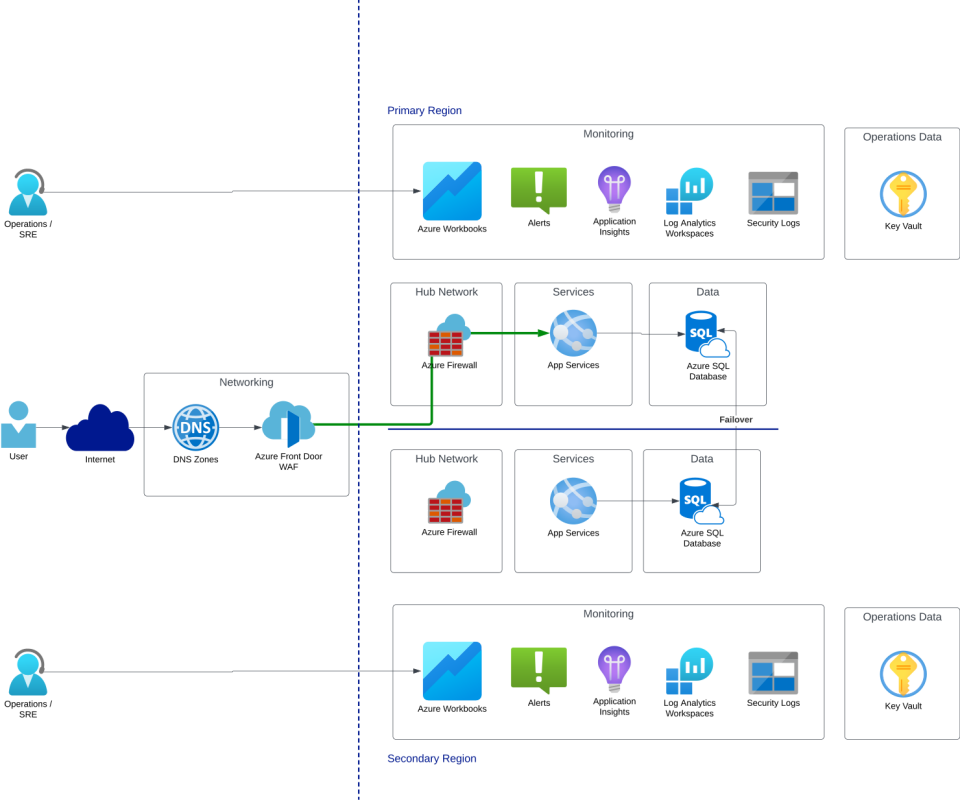Click Azure Firewall icon in Primary Region hub
960x800 pixels.
pyautogui.click(x=449, y=335)
